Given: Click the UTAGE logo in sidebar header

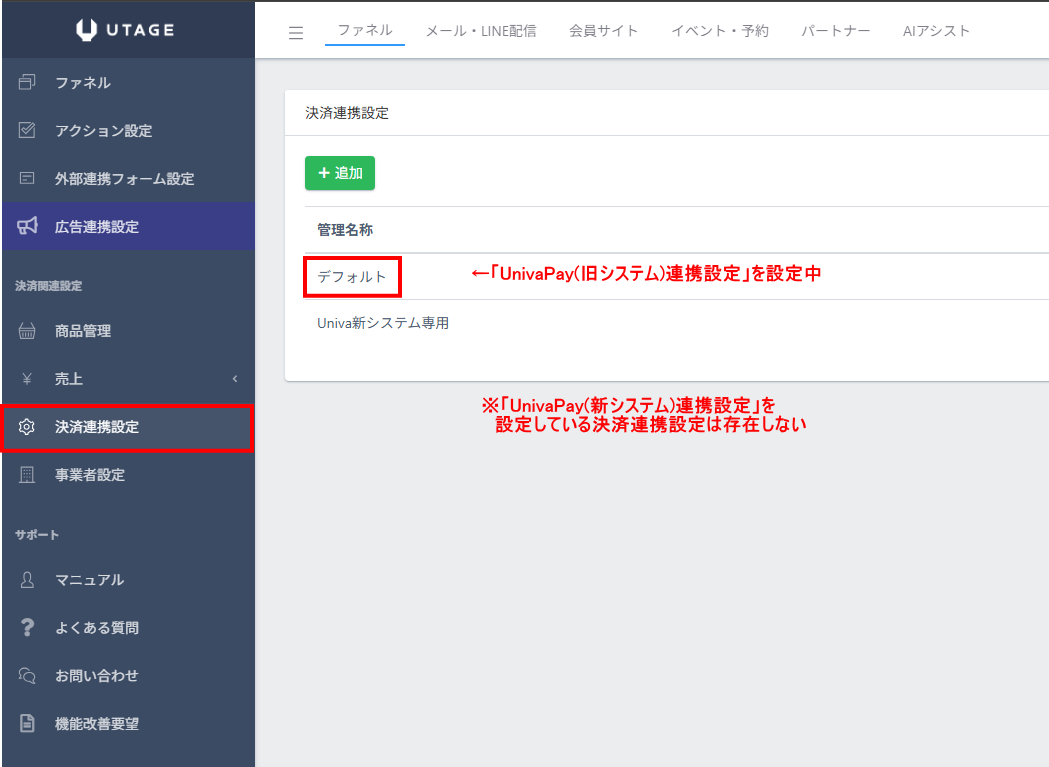Looking at the screenshot, I should pos(126,30).
